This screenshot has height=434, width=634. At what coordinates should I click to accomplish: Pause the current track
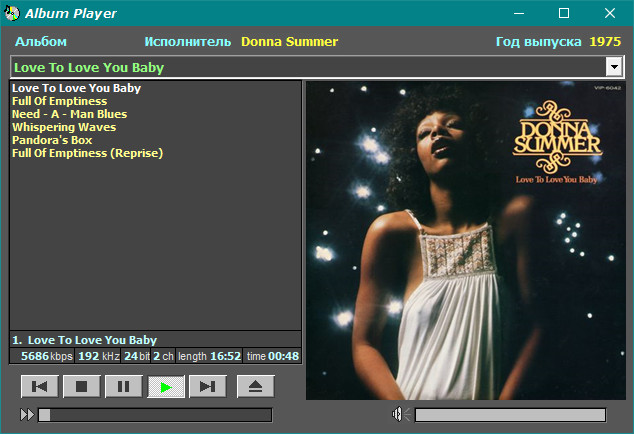124,387
